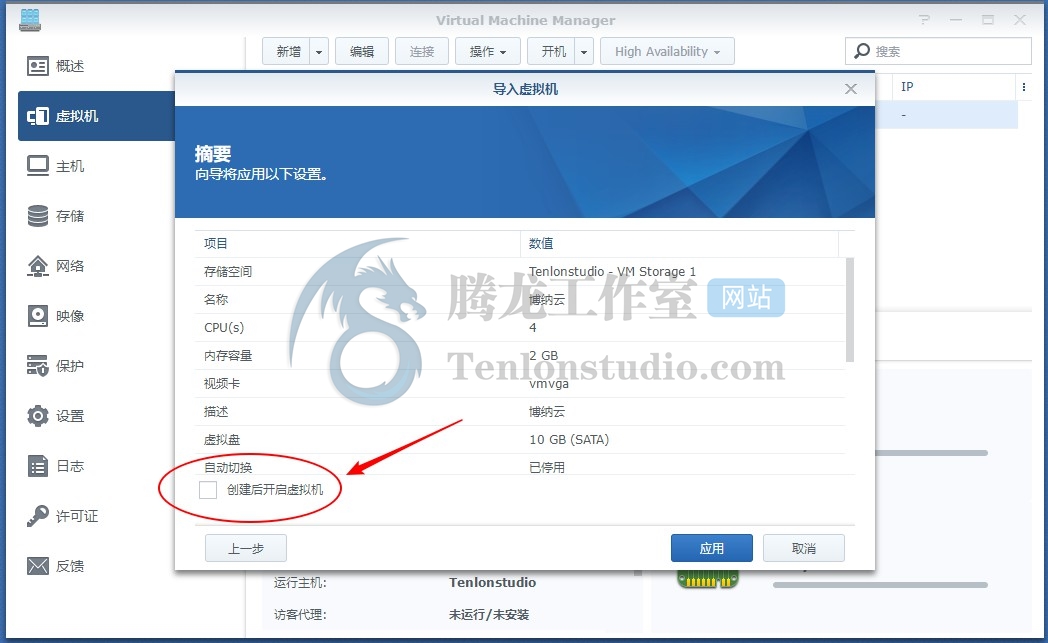The image size is (1048, 643).
Task: Open the 日志 log section icon
Action: [x=38, y=466]
